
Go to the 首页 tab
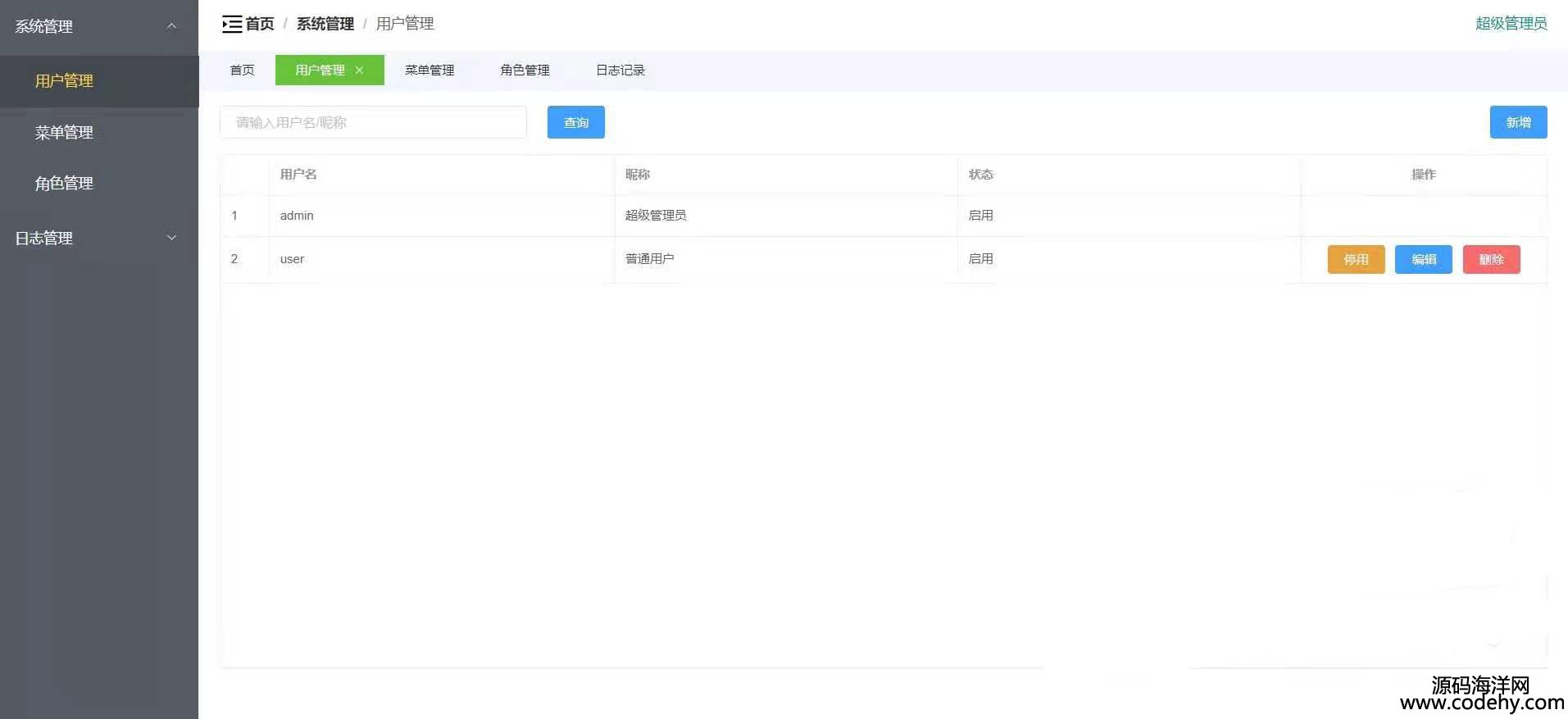(242, 71)
